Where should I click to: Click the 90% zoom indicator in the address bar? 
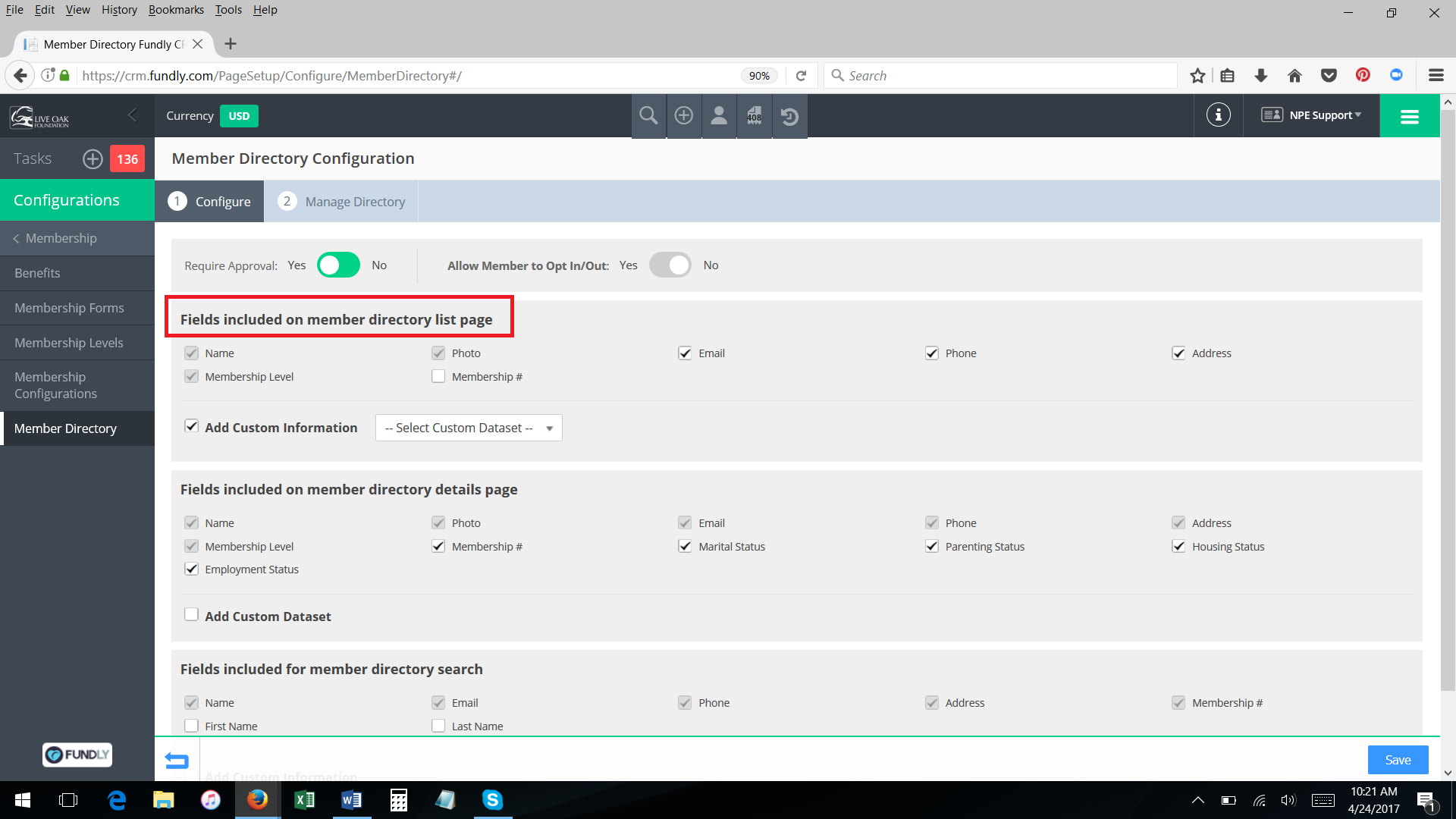click(759, 75)
